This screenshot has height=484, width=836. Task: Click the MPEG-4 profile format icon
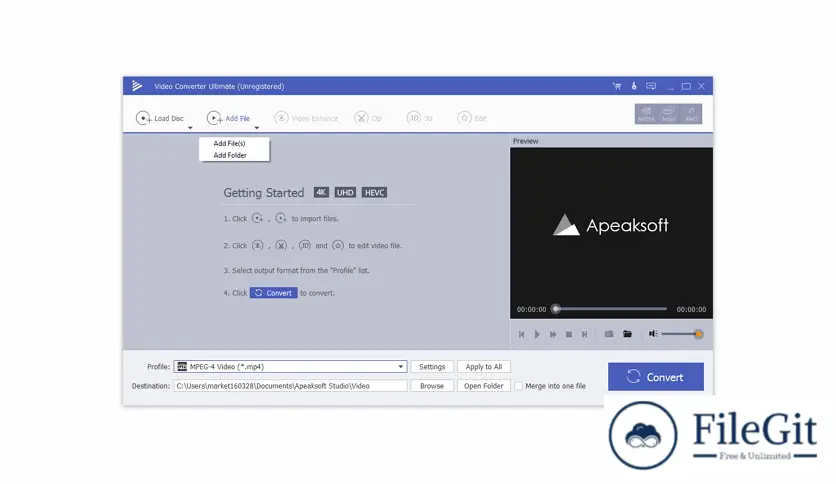click(182, 366)
